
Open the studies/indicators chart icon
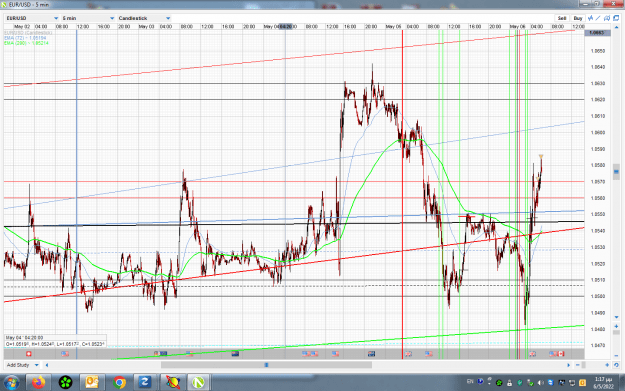click(590, 18)
